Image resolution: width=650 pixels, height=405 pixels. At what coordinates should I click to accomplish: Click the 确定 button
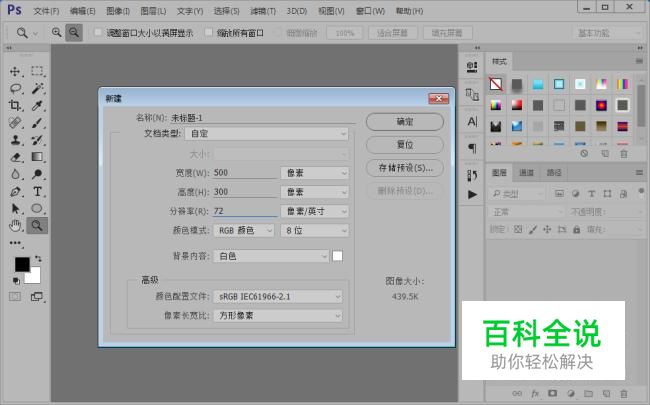coord(405,122)
